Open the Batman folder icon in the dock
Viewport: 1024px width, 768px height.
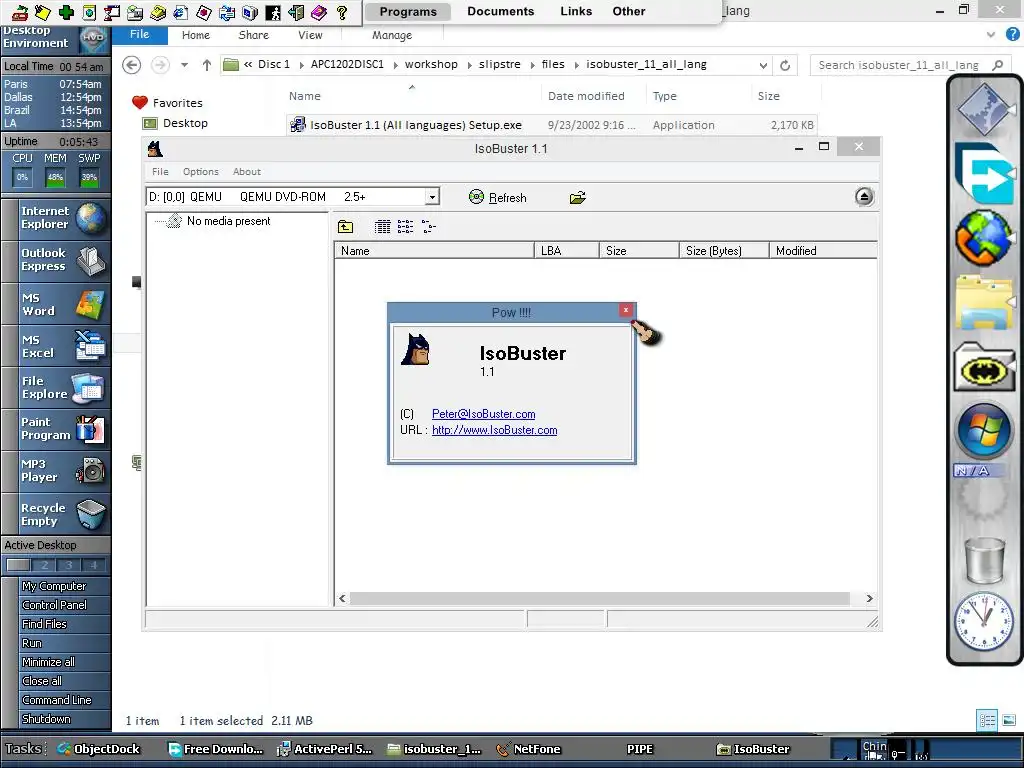click(984, 368)
